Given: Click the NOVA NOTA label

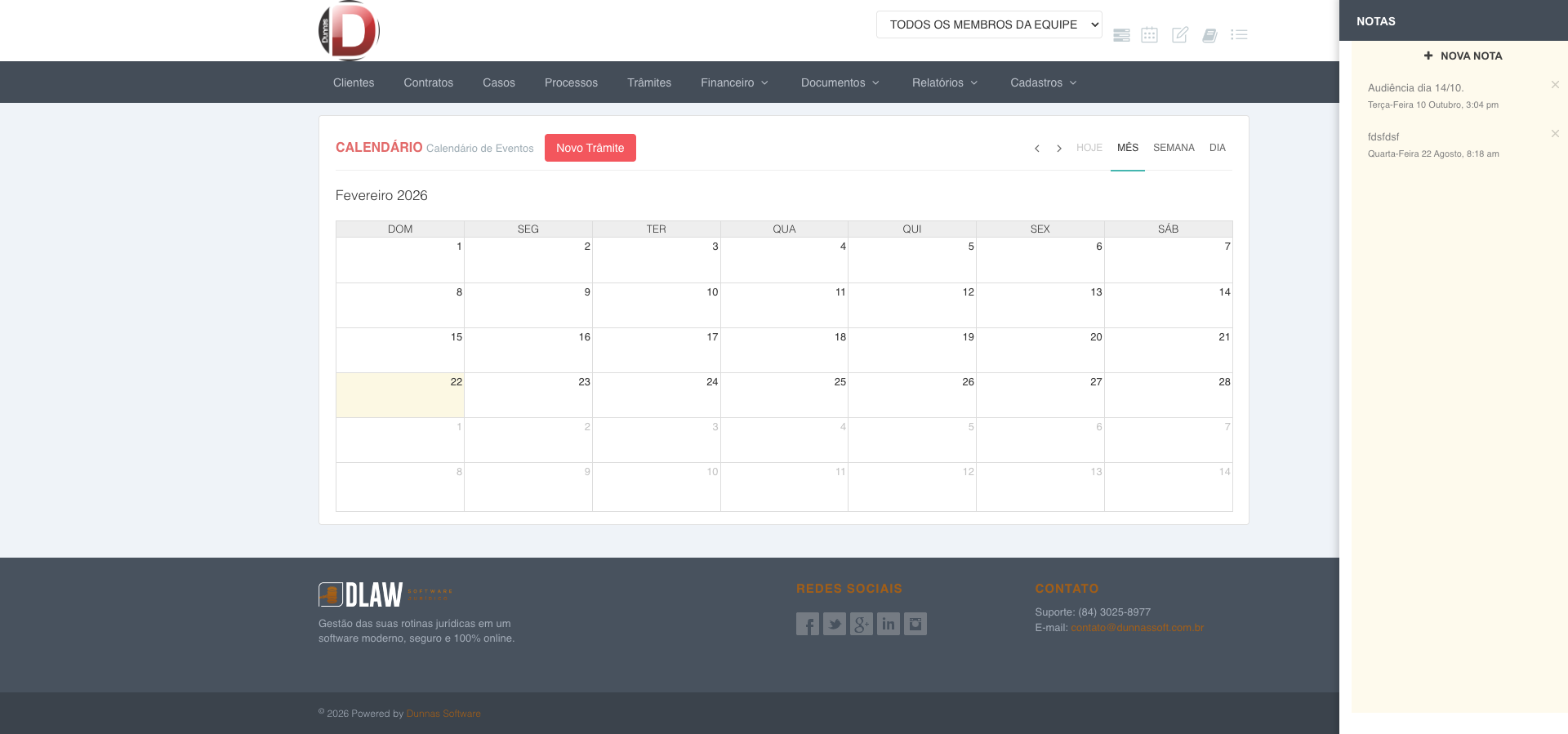Looking at the screenshot, I should coord(1472,56).
